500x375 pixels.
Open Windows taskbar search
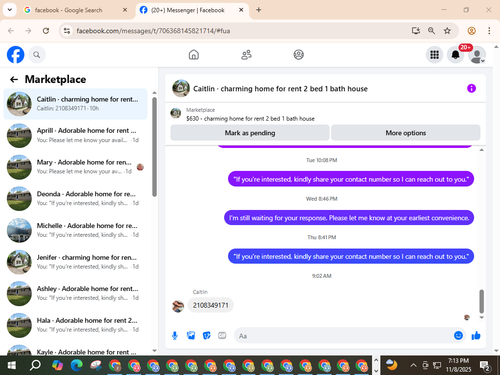pos(35,365)
